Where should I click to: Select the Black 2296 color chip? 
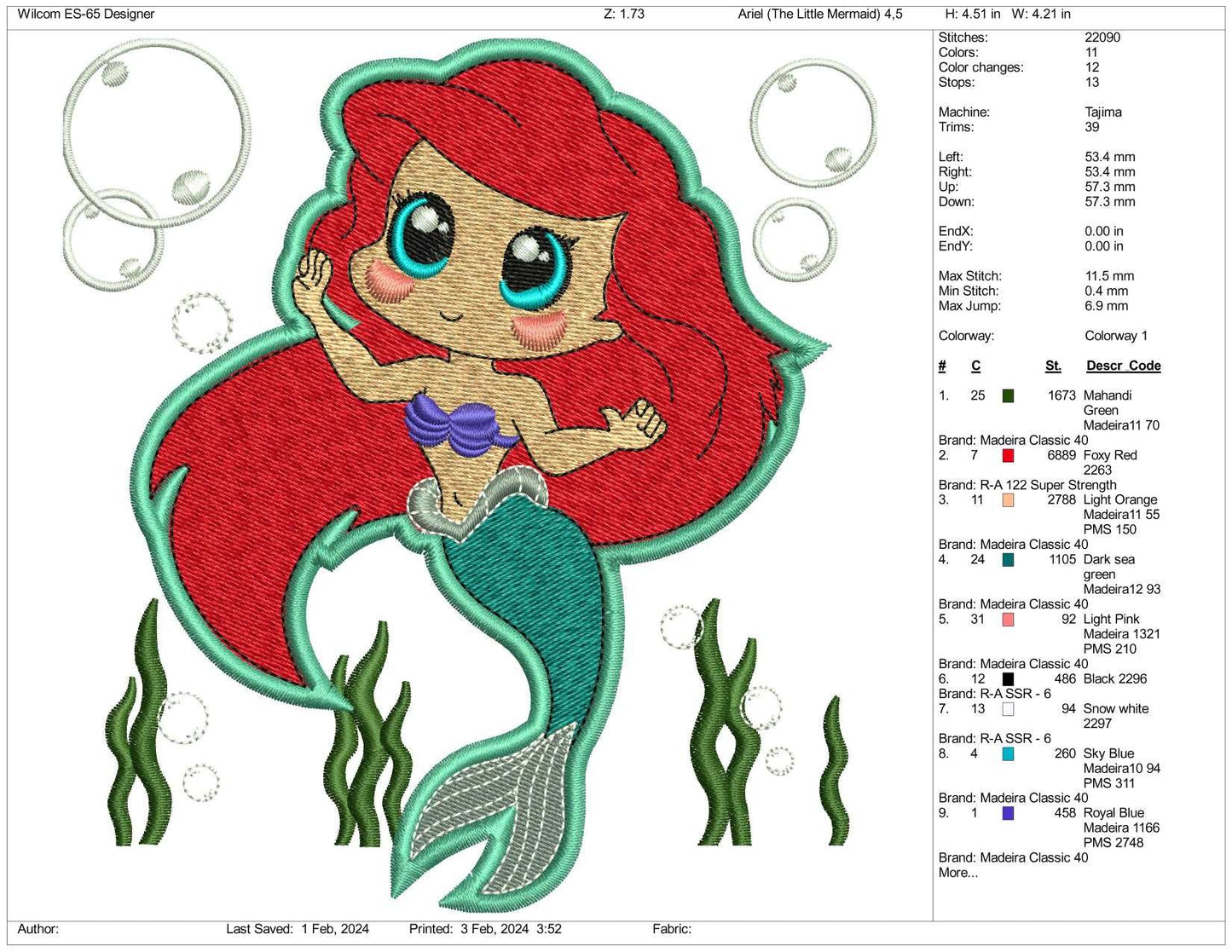click(x=1009, y=679)
